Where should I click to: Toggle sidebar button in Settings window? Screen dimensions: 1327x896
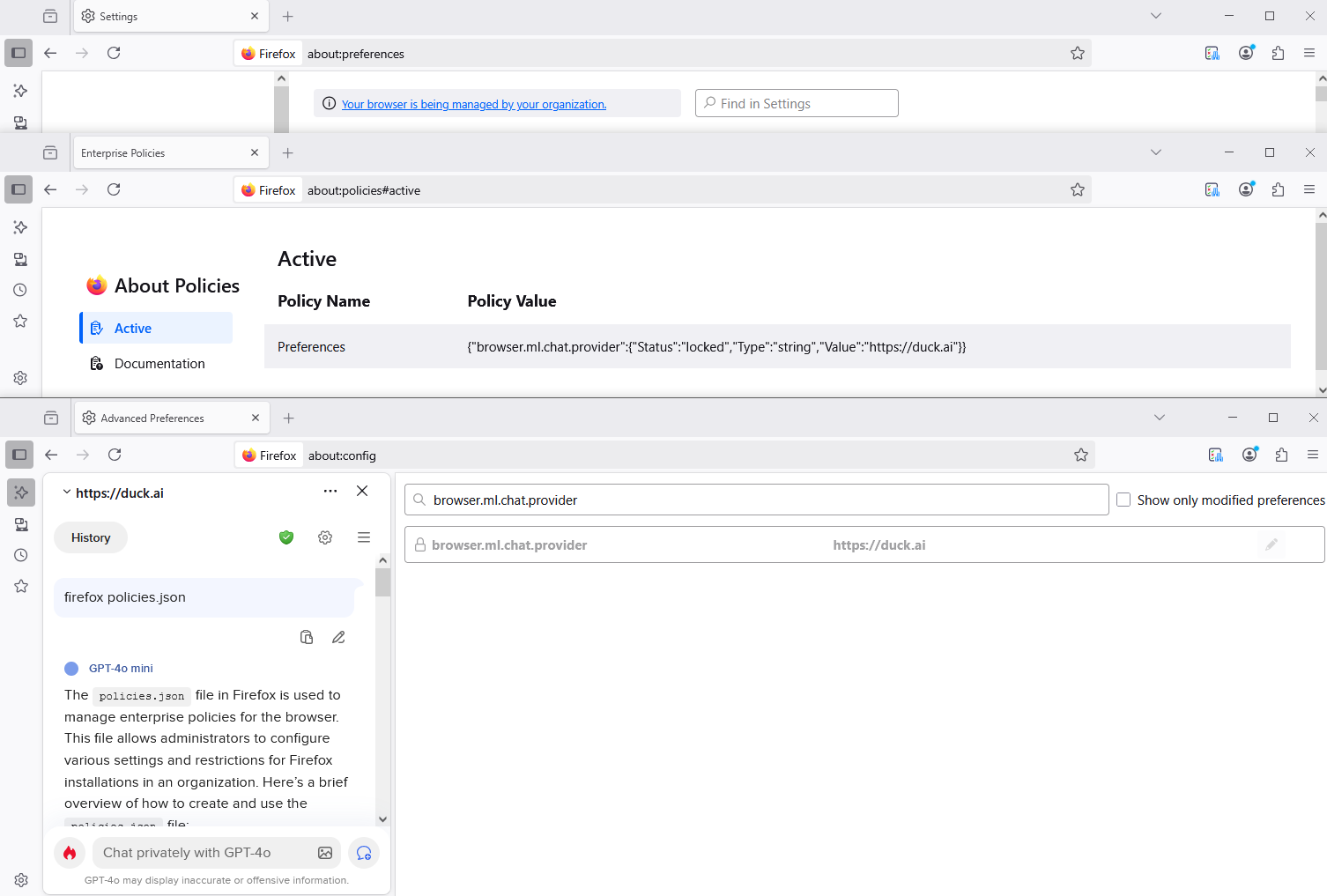[19, 53]
